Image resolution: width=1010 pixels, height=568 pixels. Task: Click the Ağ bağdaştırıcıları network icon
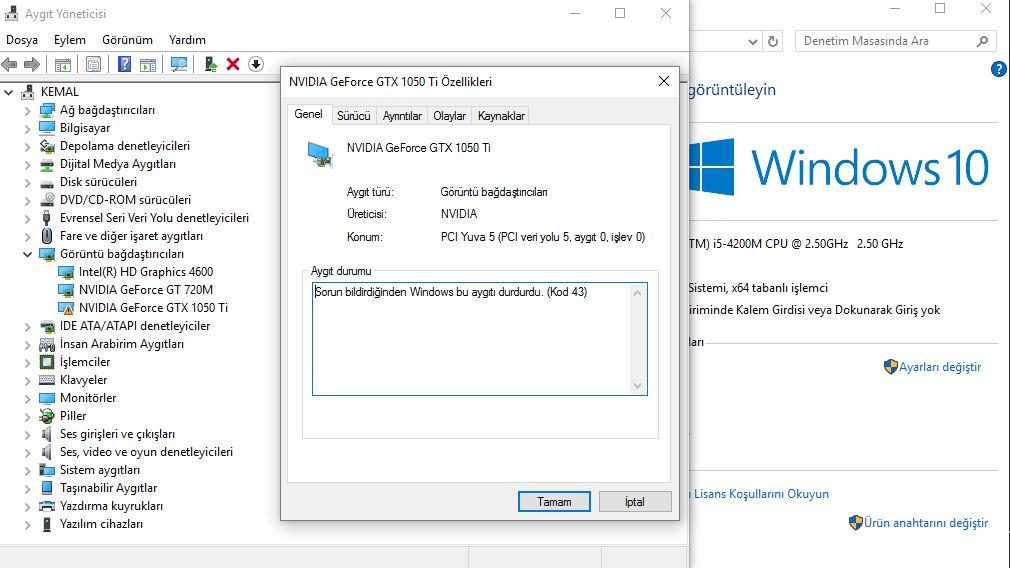pos(46,110)
